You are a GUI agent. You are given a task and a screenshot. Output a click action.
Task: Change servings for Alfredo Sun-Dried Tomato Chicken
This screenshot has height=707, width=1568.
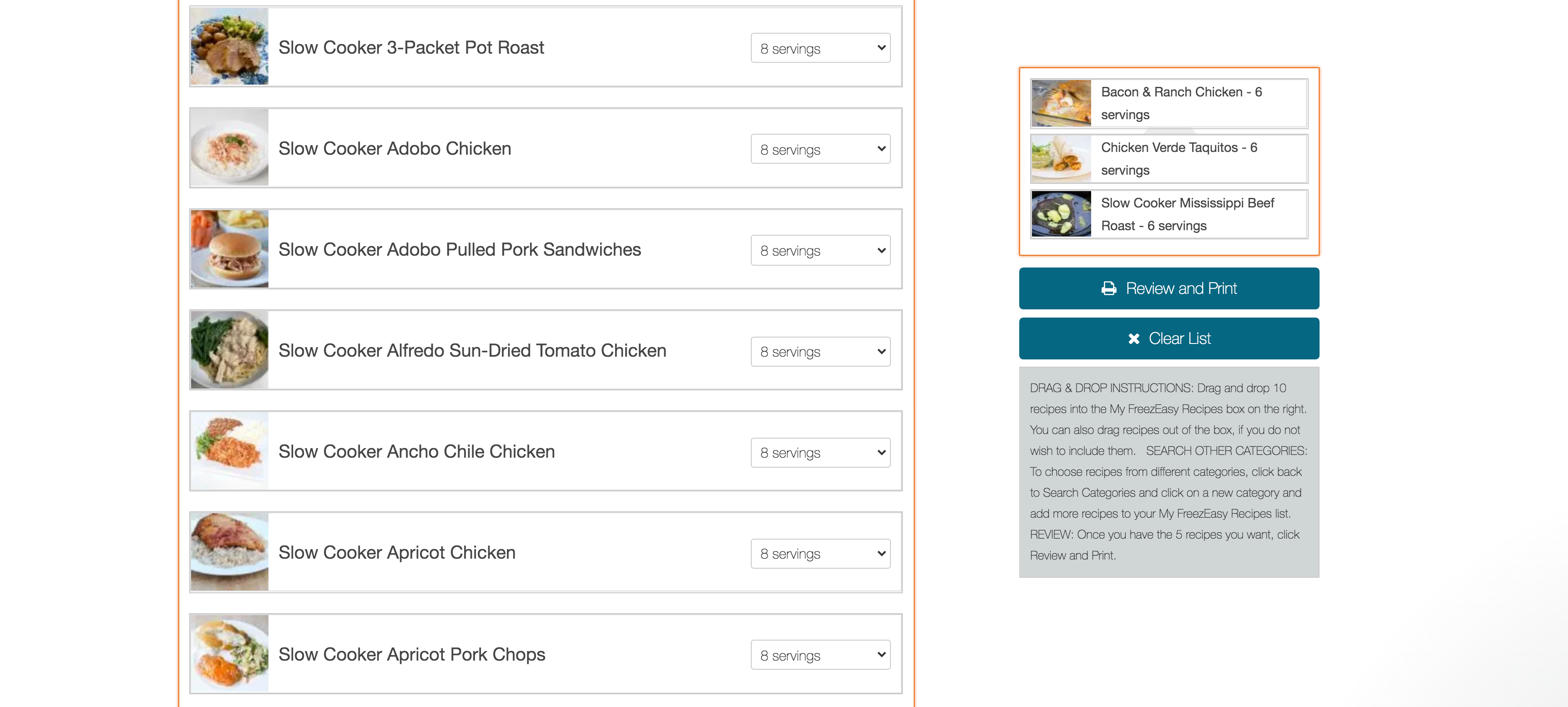tap(820, 352)
